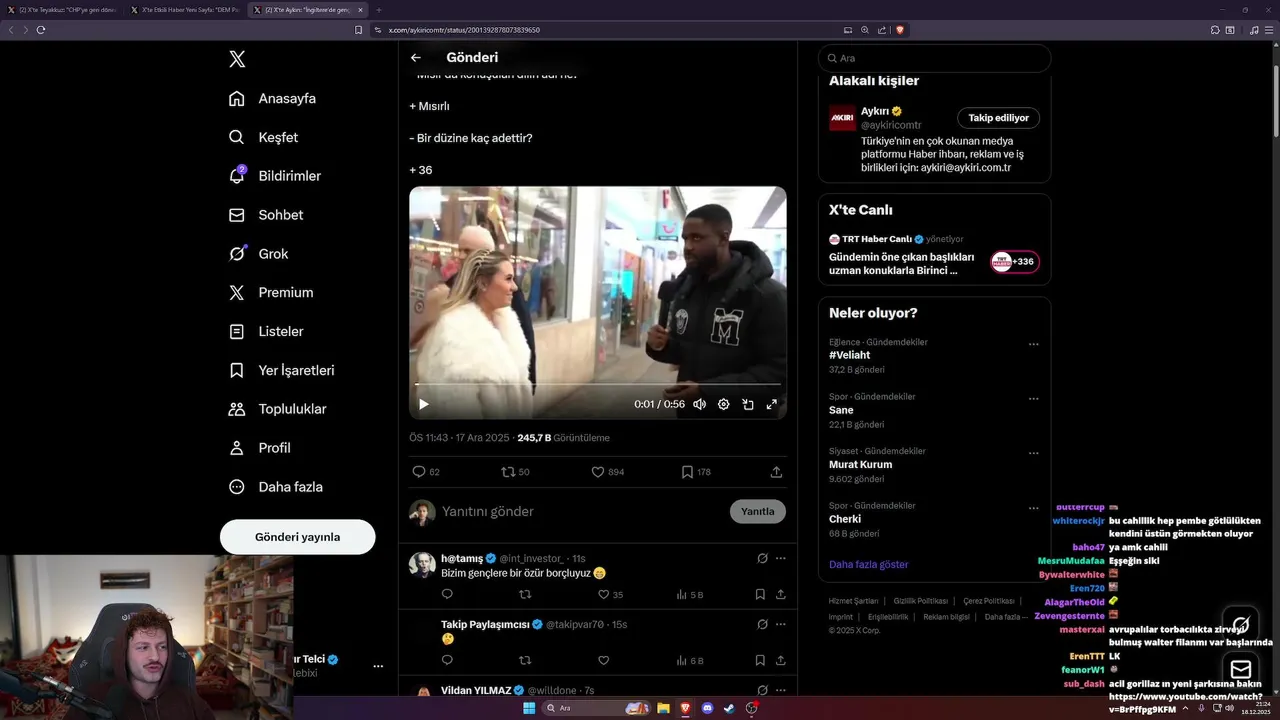Switch to first browser tab about CHP
Screen dimensions: 1280x720
click(x=62, y=10)
